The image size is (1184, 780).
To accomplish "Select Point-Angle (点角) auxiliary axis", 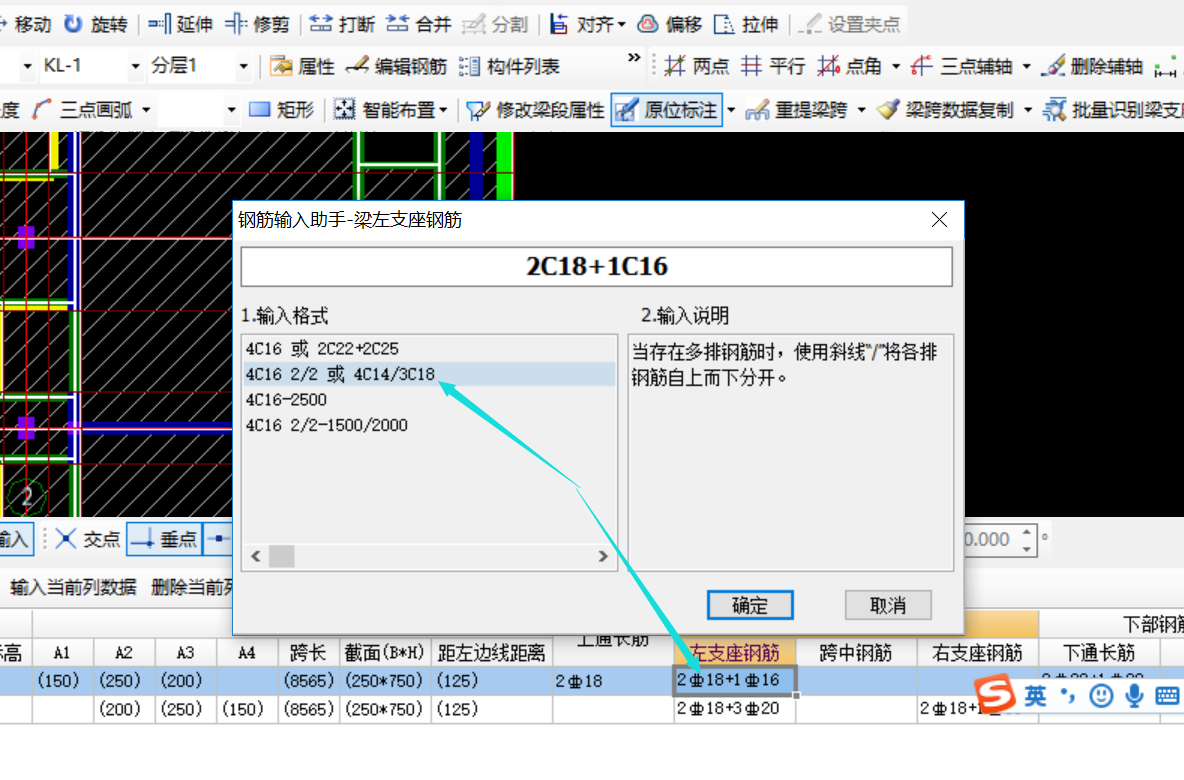I will click(850, 66).
